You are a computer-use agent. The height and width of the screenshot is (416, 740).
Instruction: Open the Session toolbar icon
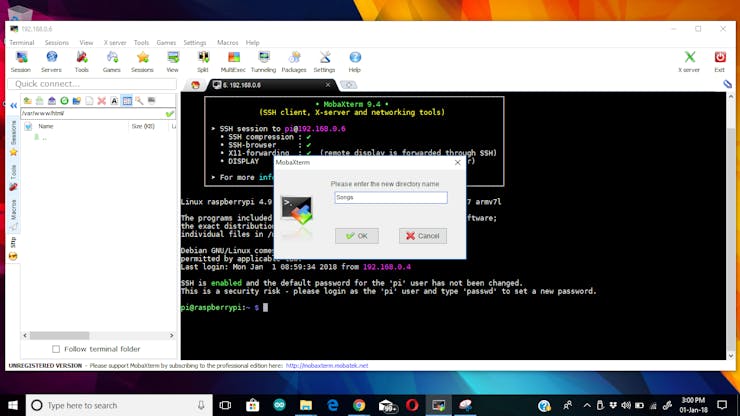coord(21,62)
